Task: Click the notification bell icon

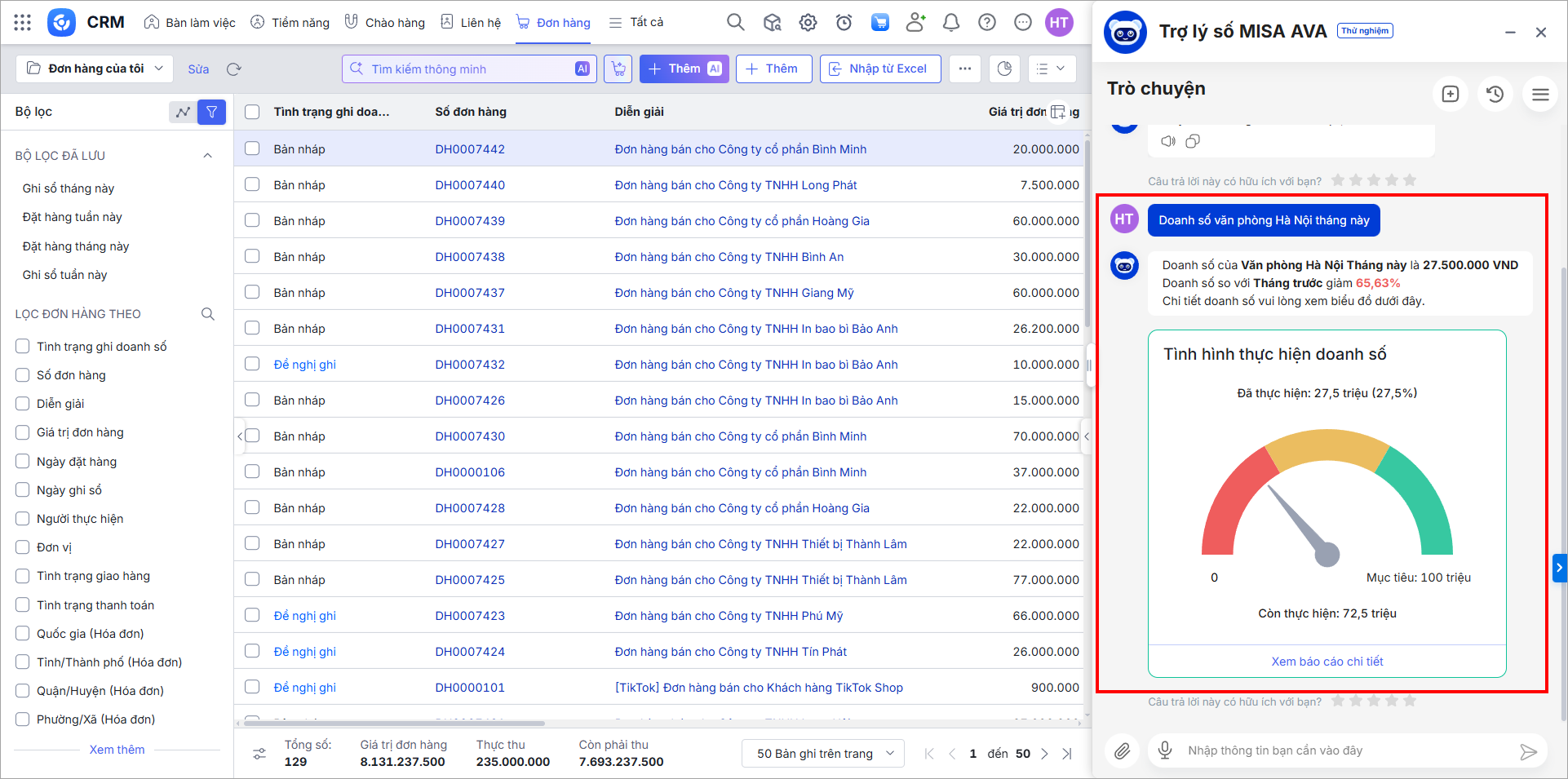Action: click(950, 23)
